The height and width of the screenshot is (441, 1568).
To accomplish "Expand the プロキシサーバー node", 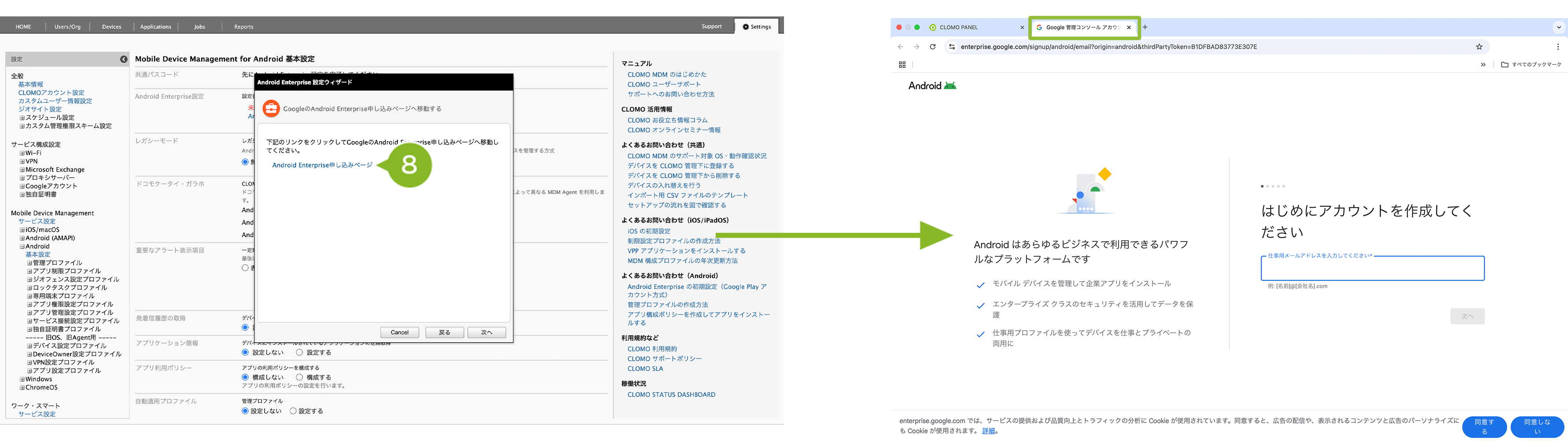I will click(22, 178).
